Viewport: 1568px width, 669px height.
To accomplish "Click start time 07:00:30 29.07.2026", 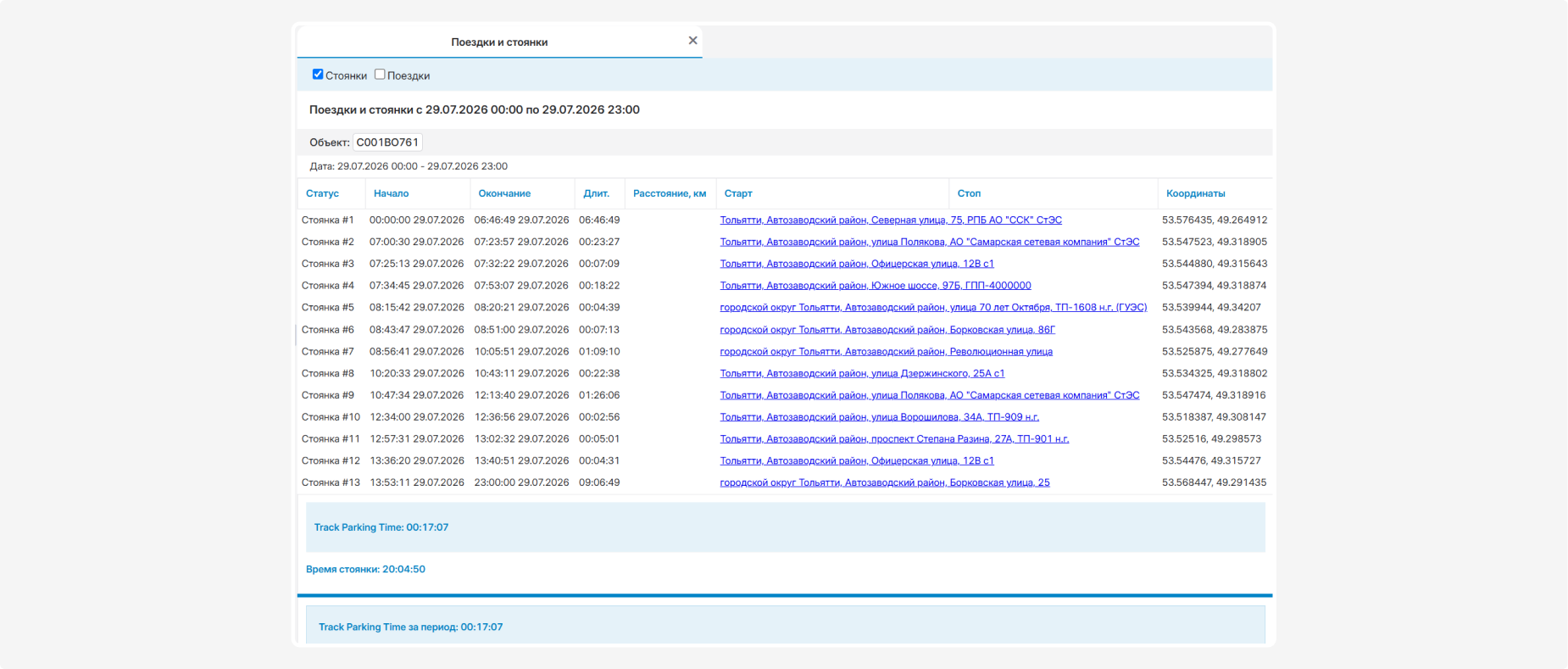I will click(417, 242).
